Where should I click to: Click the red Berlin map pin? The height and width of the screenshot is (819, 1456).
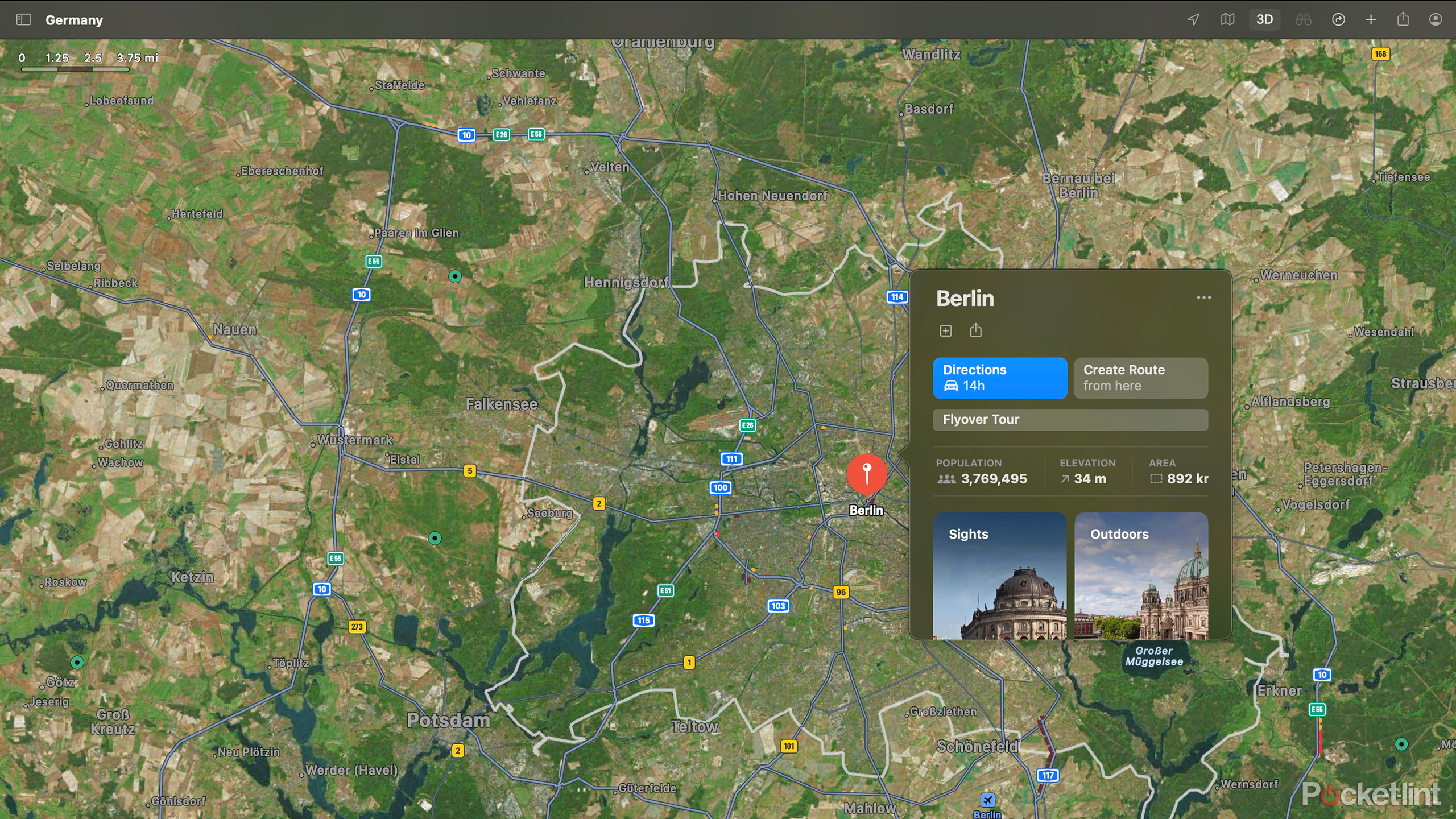coord(867,474)
